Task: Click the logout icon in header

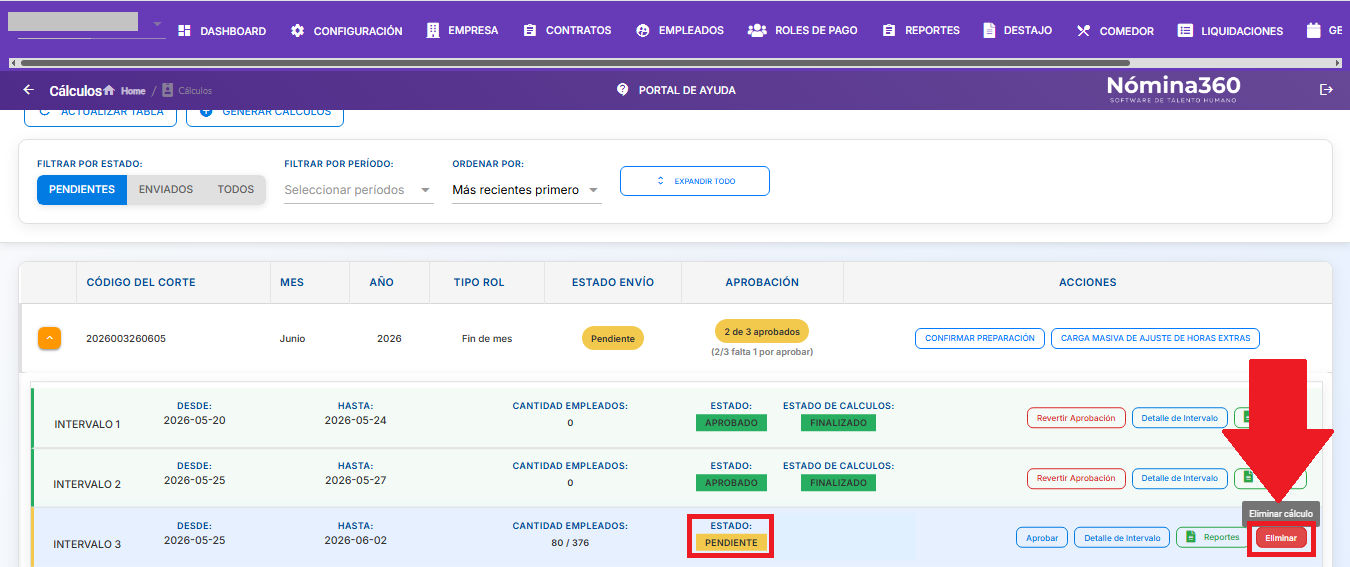Action: (x=1327, y=90)
